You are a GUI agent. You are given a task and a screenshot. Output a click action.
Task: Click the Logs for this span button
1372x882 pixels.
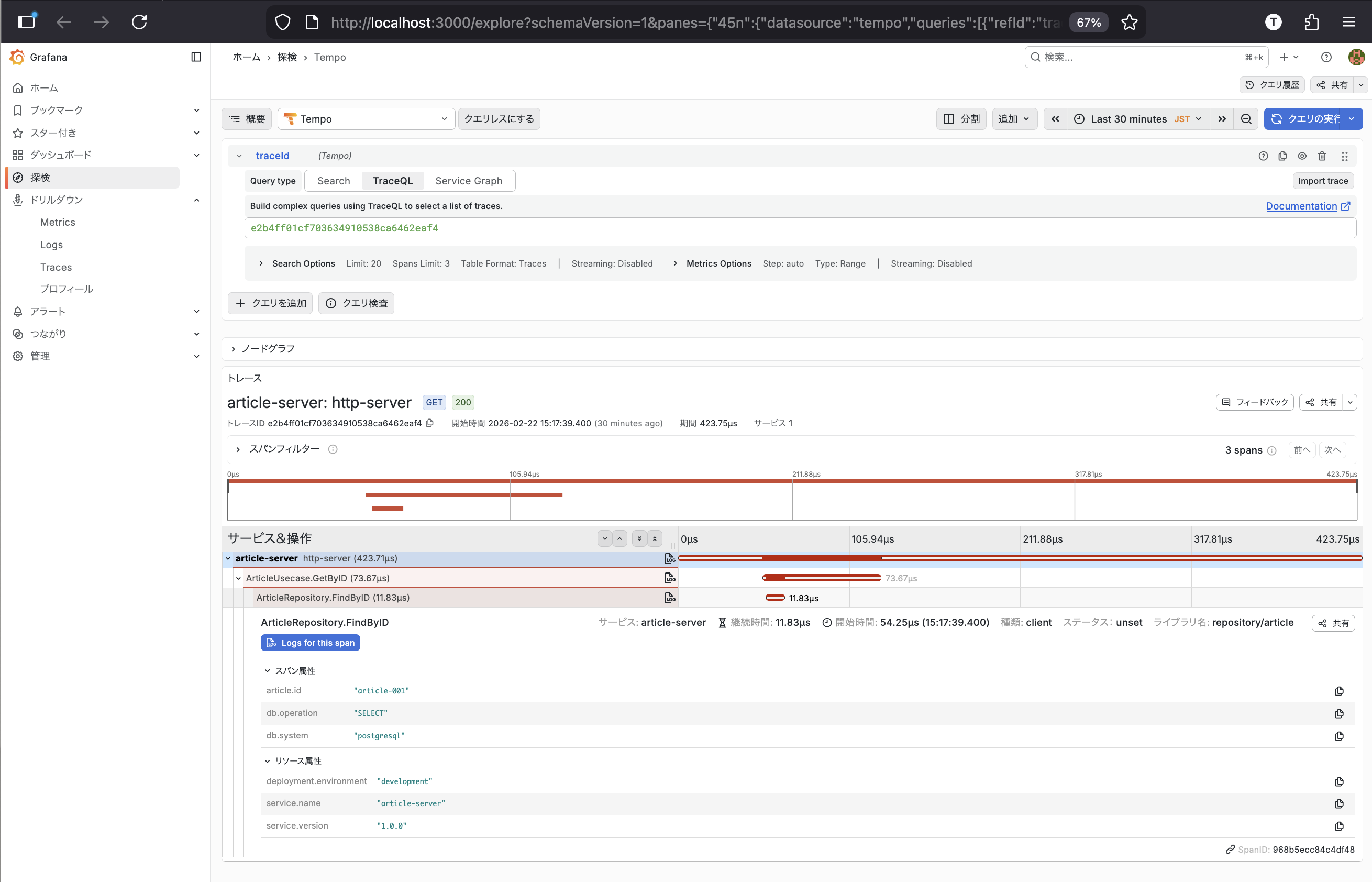click(311, 643)
